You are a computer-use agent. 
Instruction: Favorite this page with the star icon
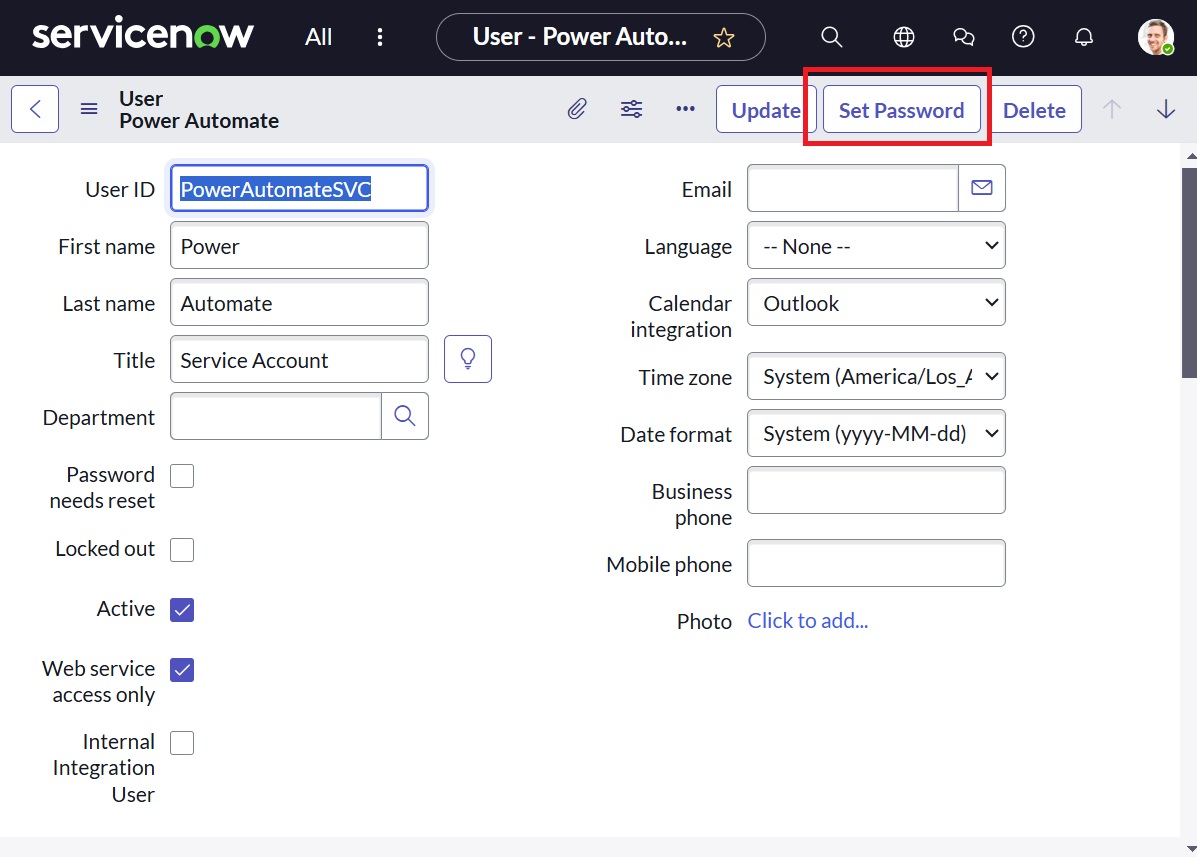pyautogui.click(x=724, y=38)
